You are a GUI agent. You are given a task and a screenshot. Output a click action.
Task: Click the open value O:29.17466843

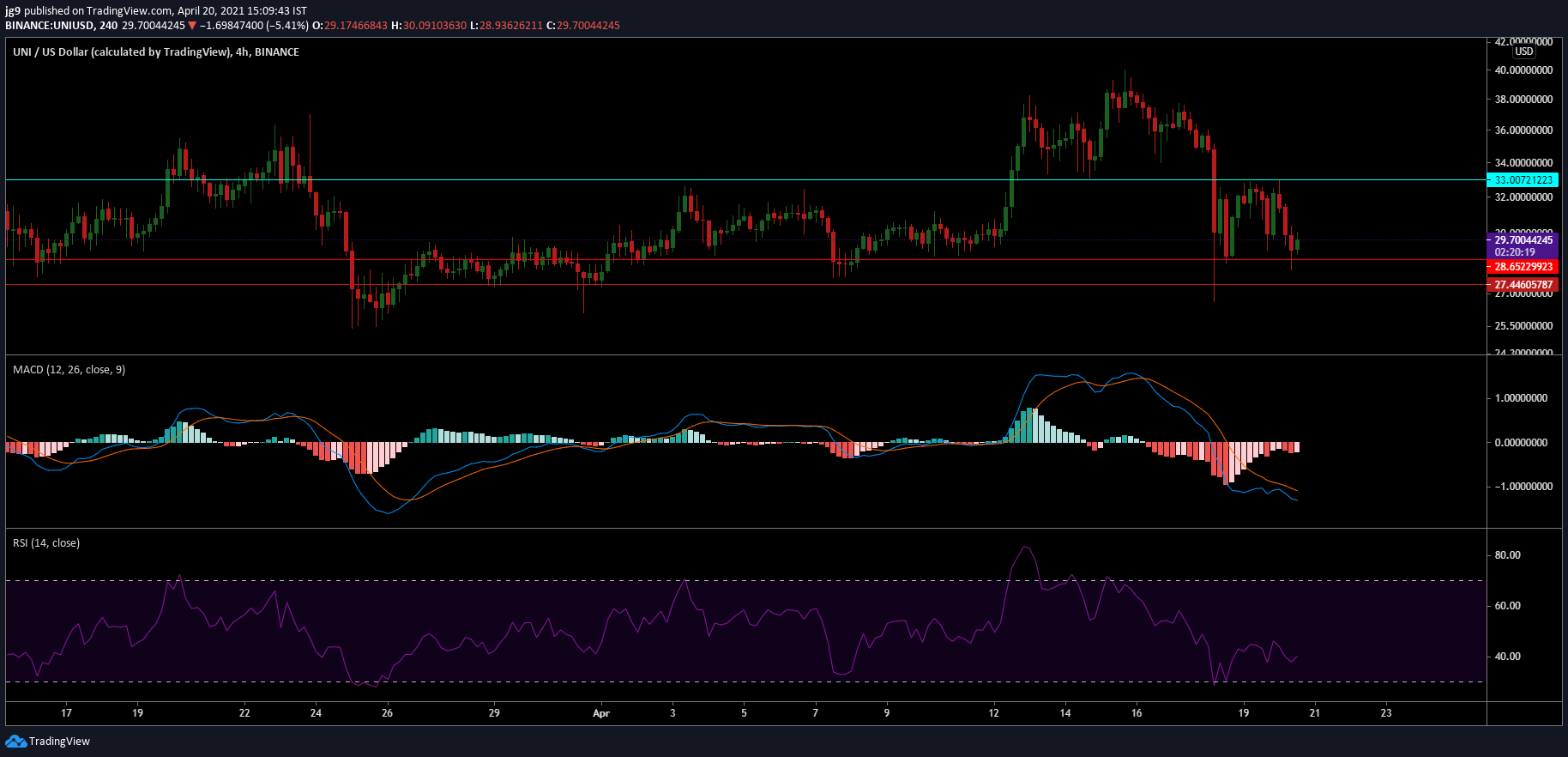click(350, 26)
